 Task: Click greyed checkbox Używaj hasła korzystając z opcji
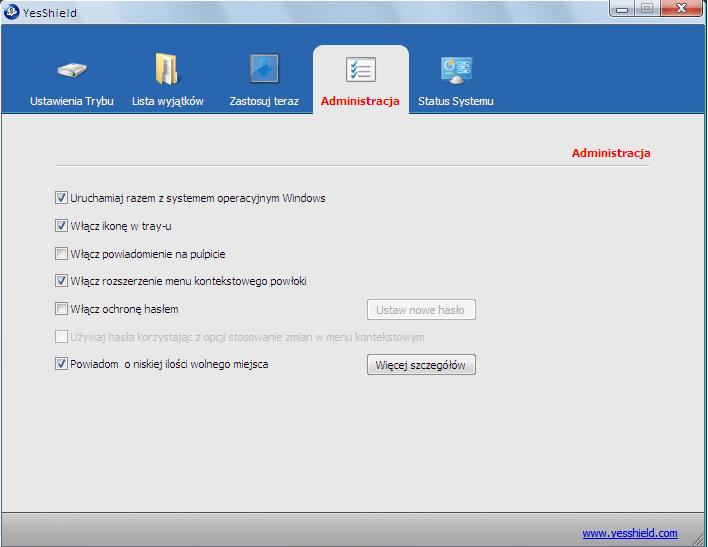click(61, 337)
